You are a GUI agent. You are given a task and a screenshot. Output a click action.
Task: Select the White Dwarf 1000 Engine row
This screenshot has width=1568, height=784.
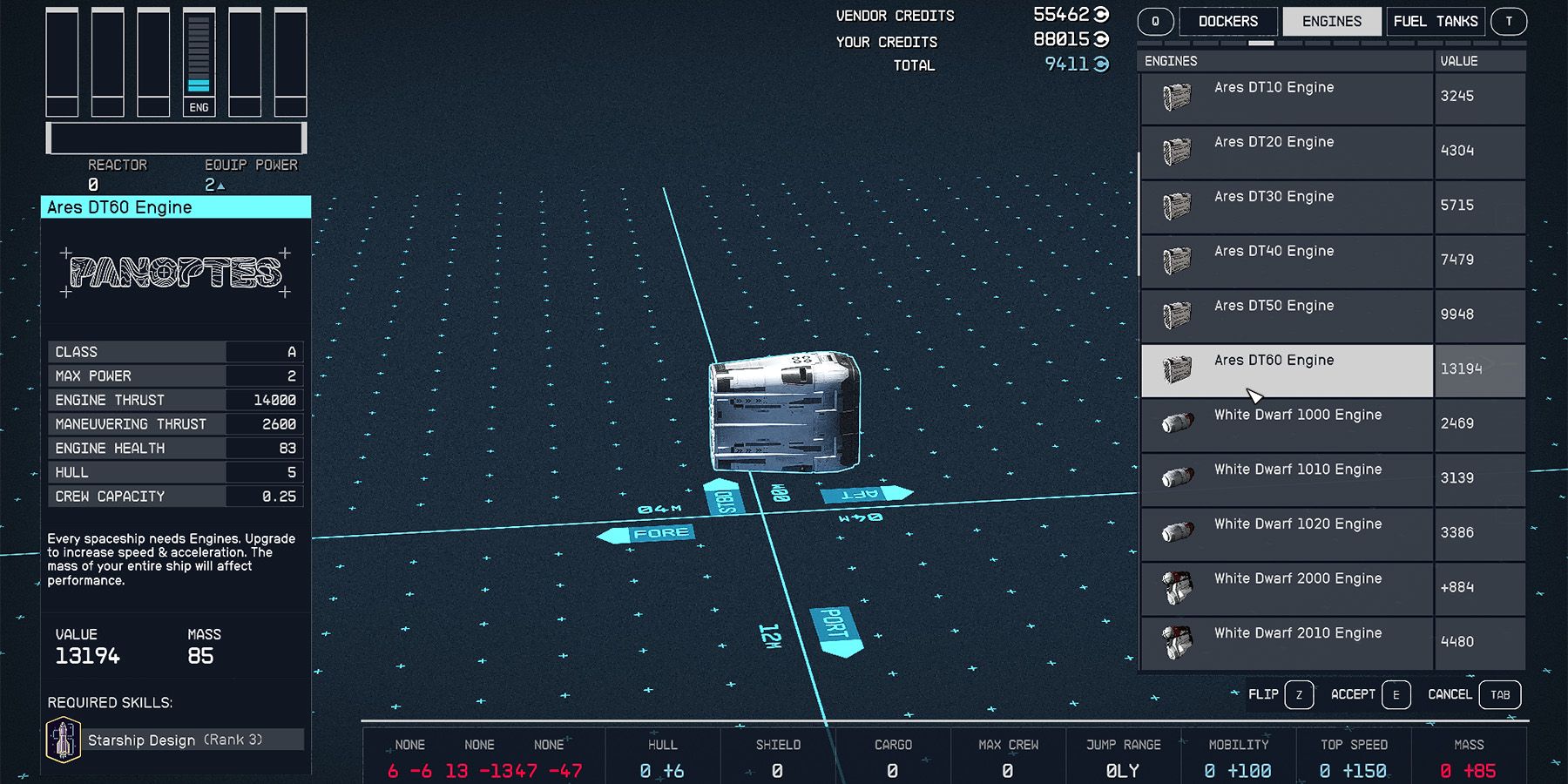point(1333,425)
